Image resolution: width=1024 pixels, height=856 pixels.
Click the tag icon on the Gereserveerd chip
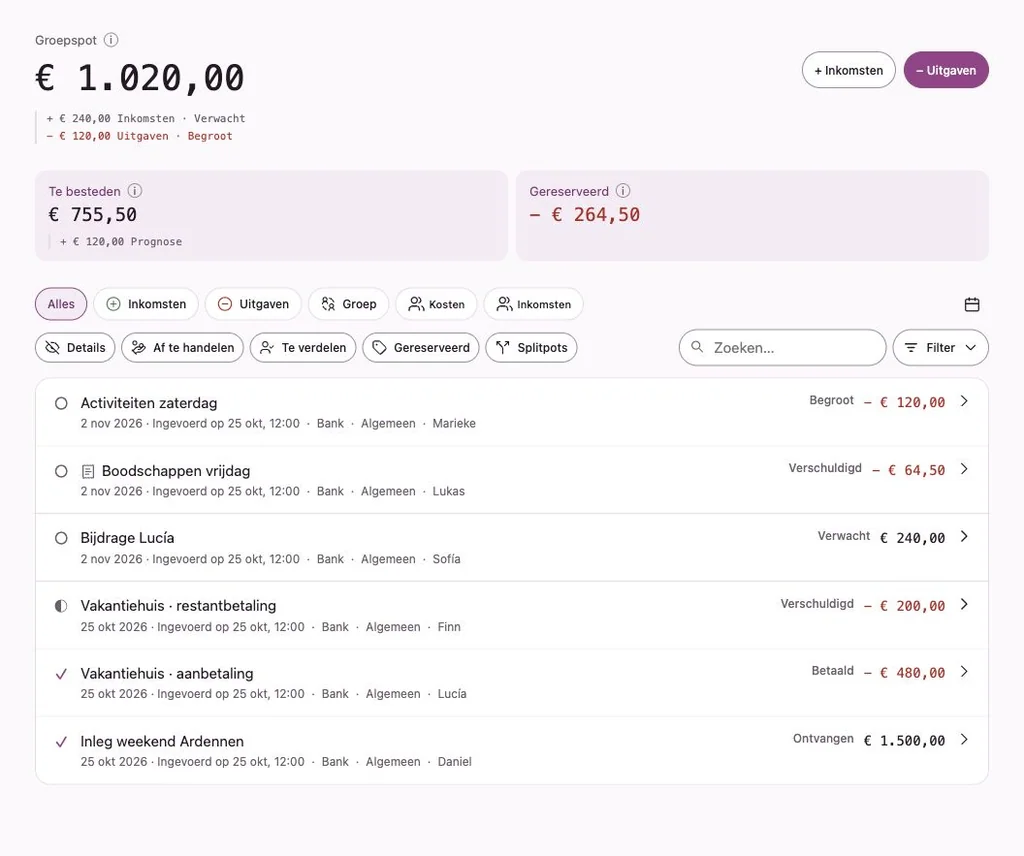379,347
